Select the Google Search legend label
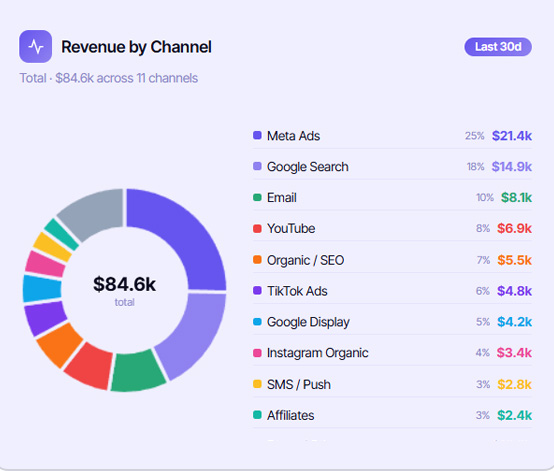The height and width of the screenshot is (471, 554). pyautogui.click(x=308, y=167)
